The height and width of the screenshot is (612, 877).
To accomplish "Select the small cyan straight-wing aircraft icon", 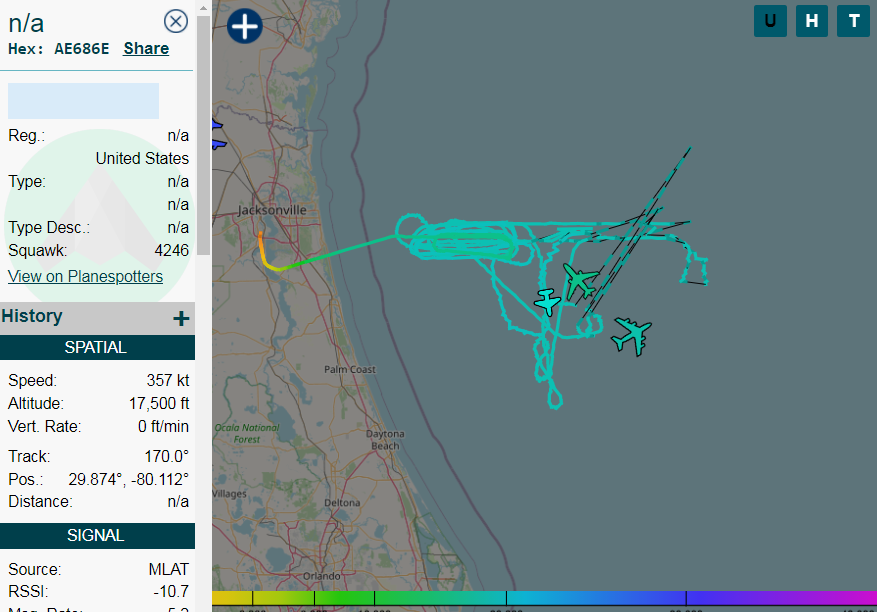I will (547, 300).
